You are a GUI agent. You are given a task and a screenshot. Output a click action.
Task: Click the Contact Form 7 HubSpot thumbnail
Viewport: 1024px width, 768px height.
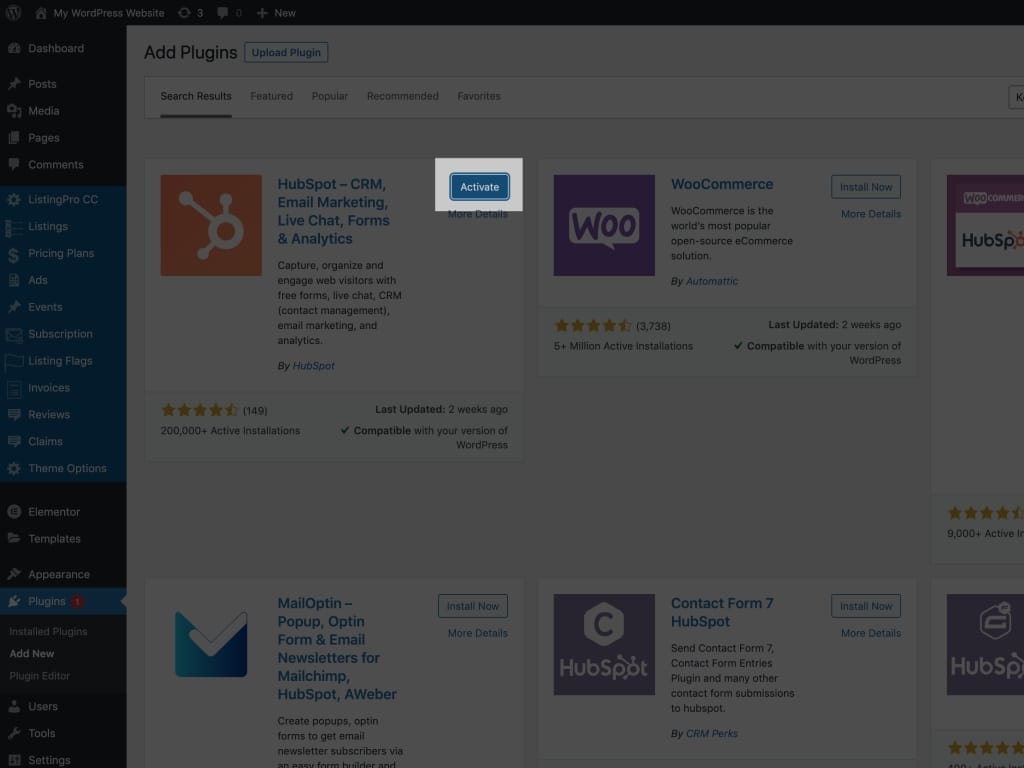click(x=604, y=645)
